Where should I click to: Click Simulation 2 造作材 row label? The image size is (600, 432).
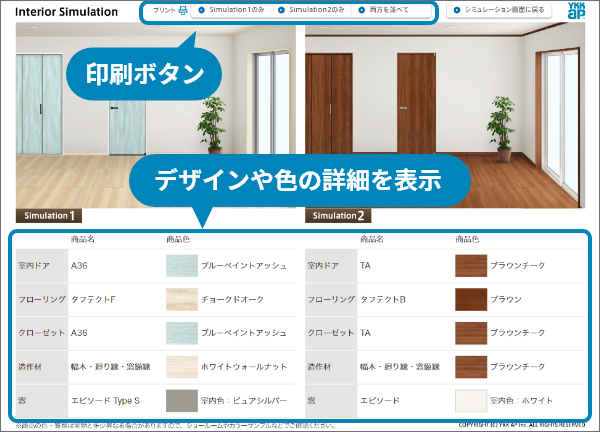coord(319,367)
